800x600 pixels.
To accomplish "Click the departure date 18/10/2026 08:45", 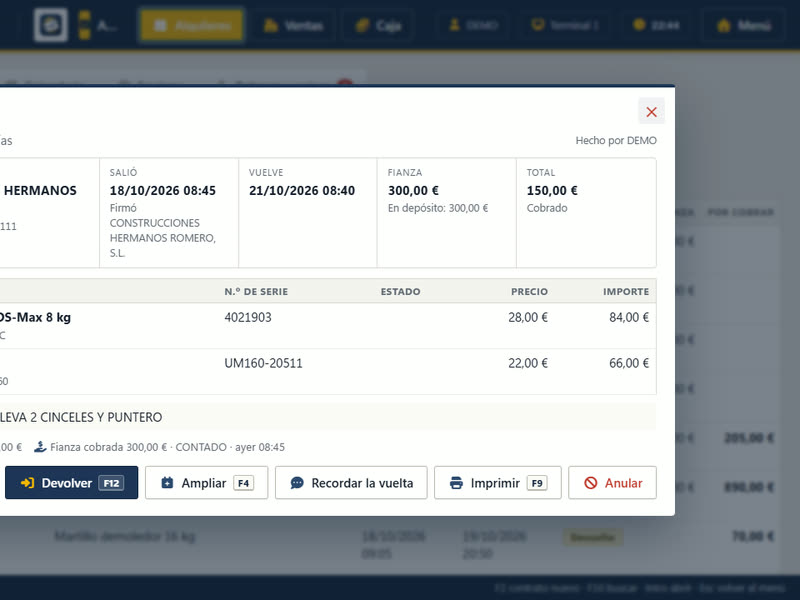I will [x=163, y=191].
